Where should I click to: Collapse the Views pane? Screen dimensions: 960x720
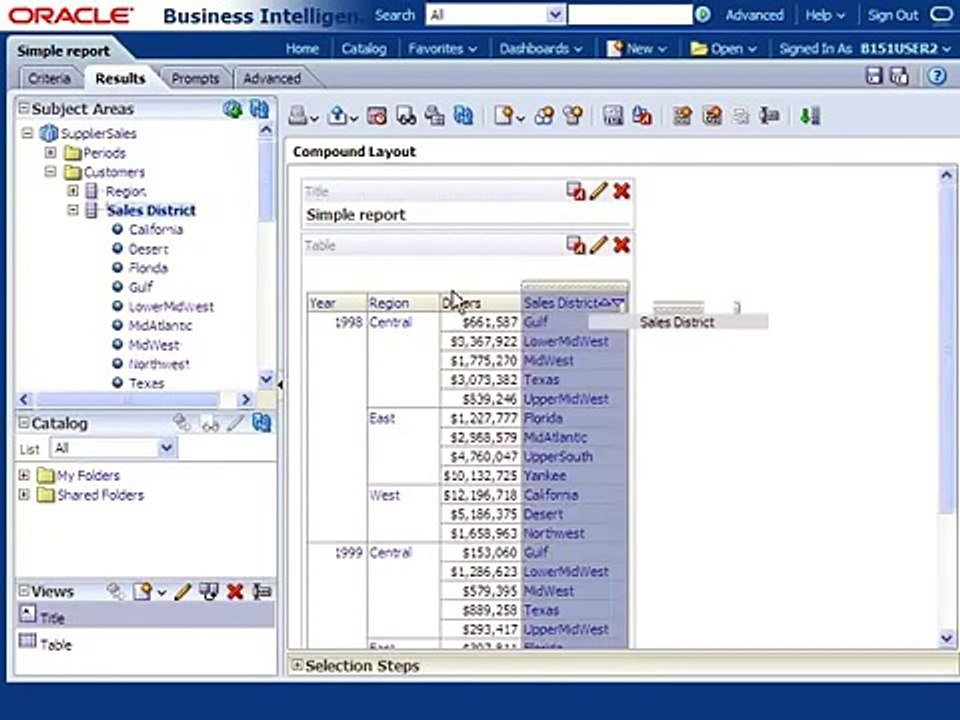coord(23,591)
